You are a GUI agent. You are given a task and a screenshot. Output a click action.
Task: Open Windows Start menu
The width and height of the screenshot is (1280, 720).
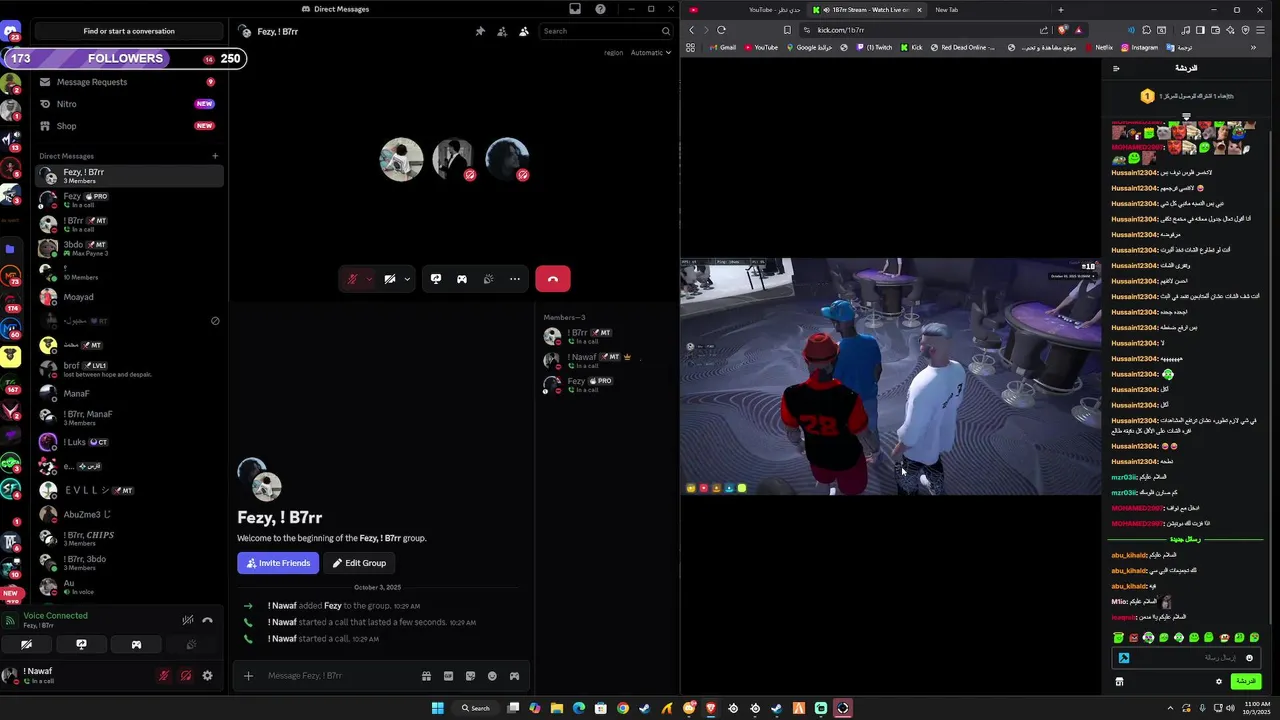(x=437, y=708)
